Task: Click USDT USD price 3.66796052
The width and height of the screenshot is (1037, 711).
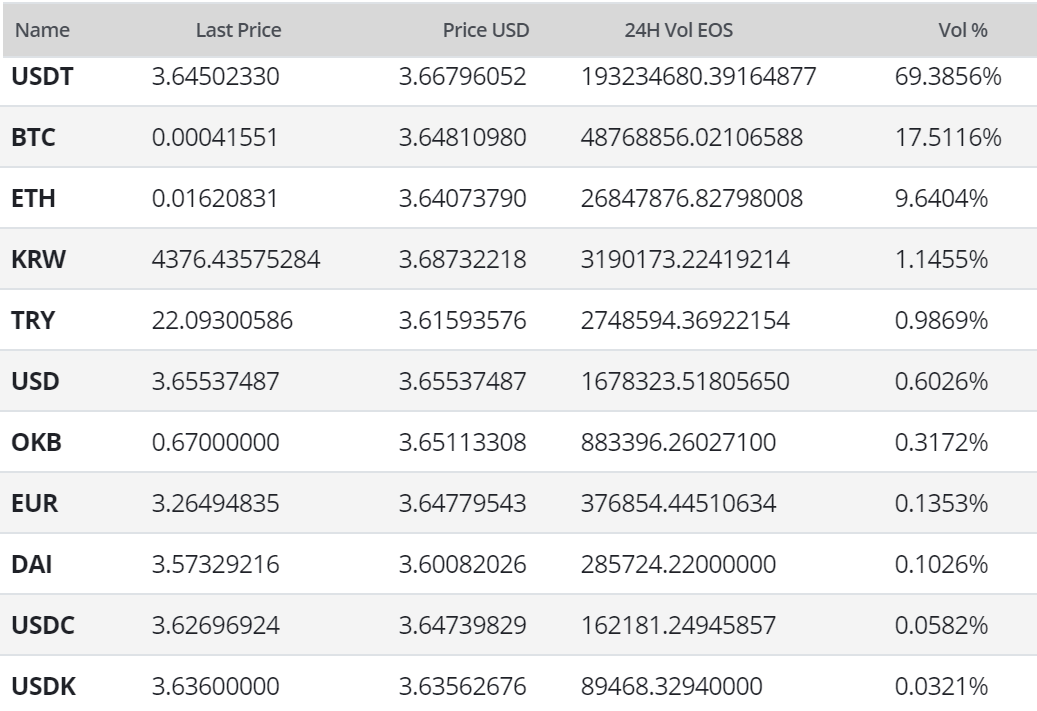Action: click(x=462, y=77)
